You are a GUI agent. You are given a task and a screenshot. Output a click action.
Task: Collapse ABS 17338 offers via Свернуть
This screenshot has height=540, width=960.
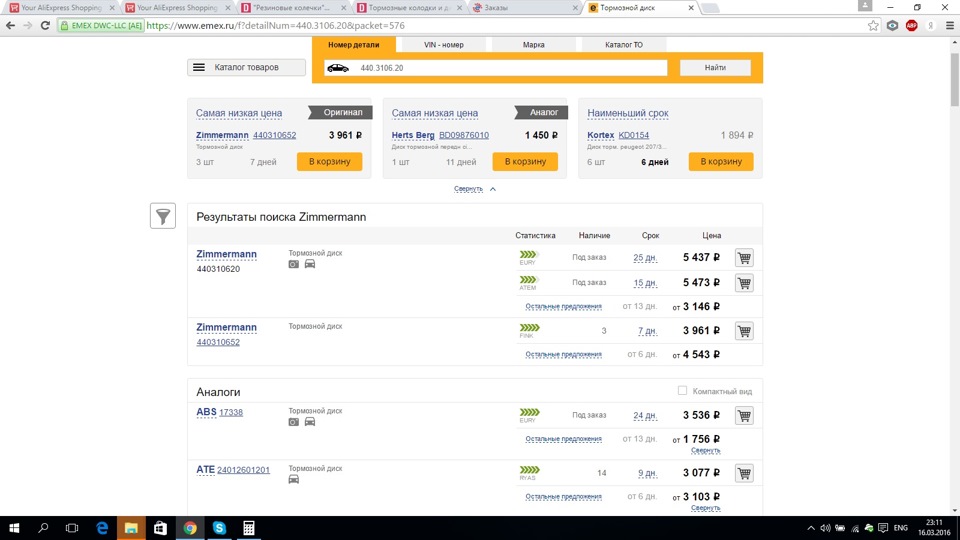705,450
